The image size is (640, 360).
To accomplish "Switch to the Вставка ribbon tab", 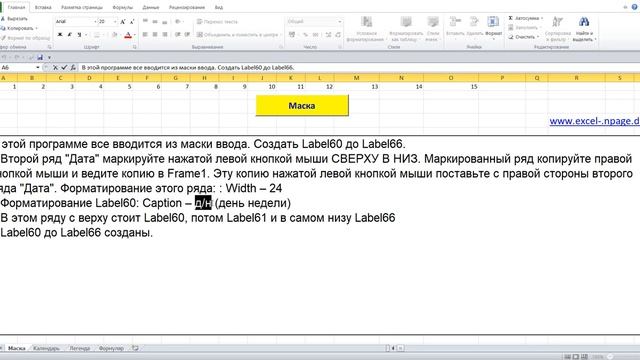I will tap(43, 7).
